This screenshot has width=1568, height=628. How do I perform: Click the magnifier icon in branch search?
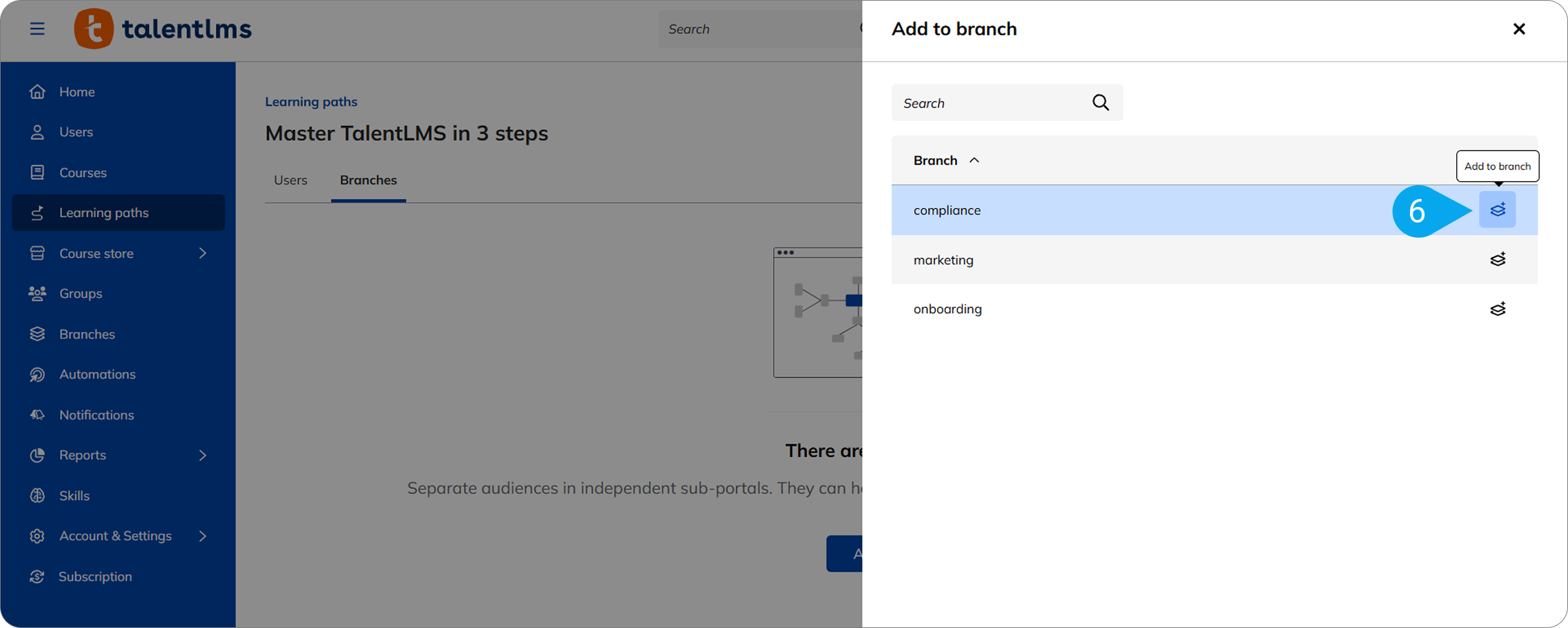tap(1100, 103)
